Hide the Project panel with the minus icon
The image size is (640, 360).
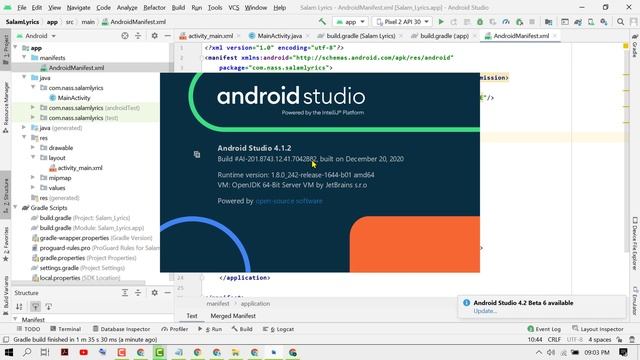(167, 36)
